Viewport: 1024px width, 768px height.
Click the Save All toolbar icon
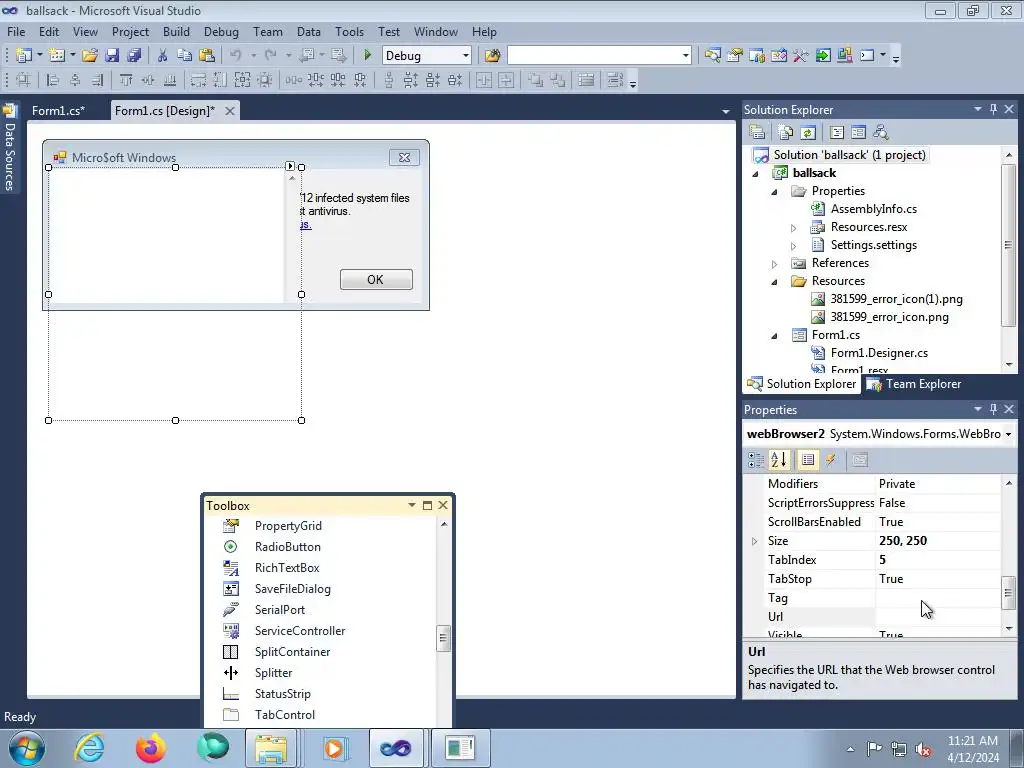point(134,56)
